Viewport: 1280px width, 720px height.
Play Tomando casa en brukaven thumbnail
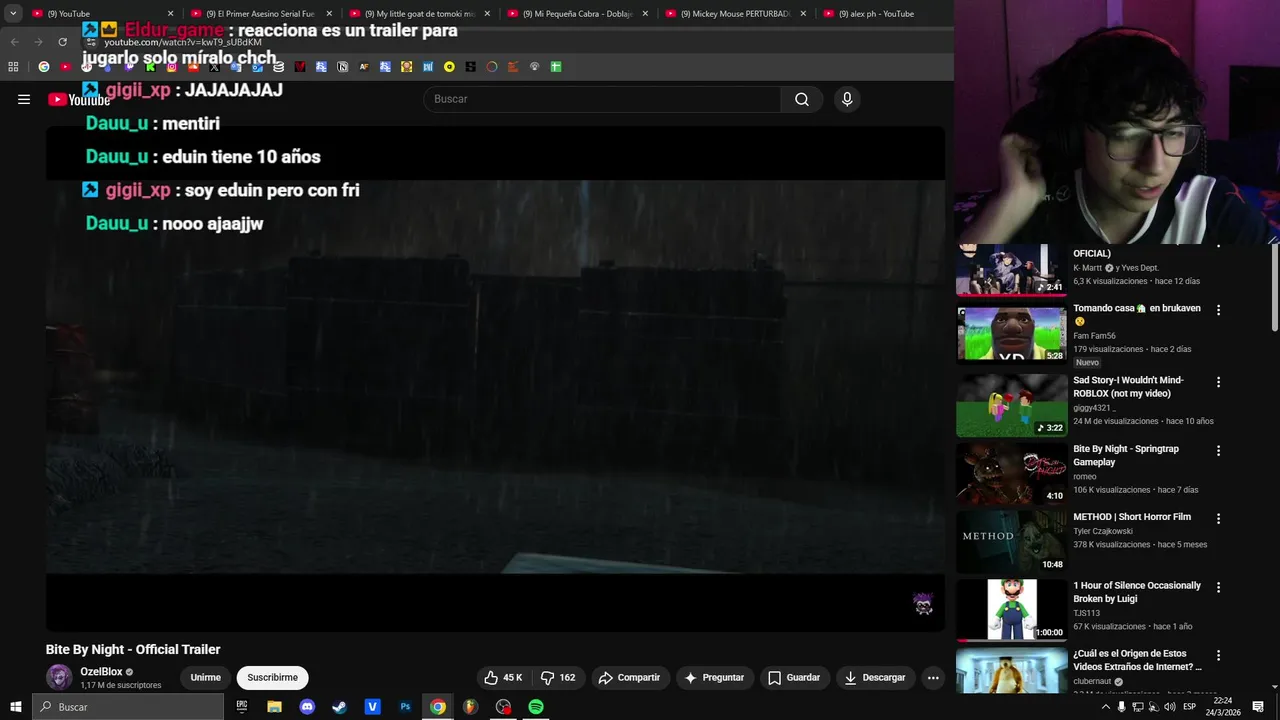coord(1012,334)
